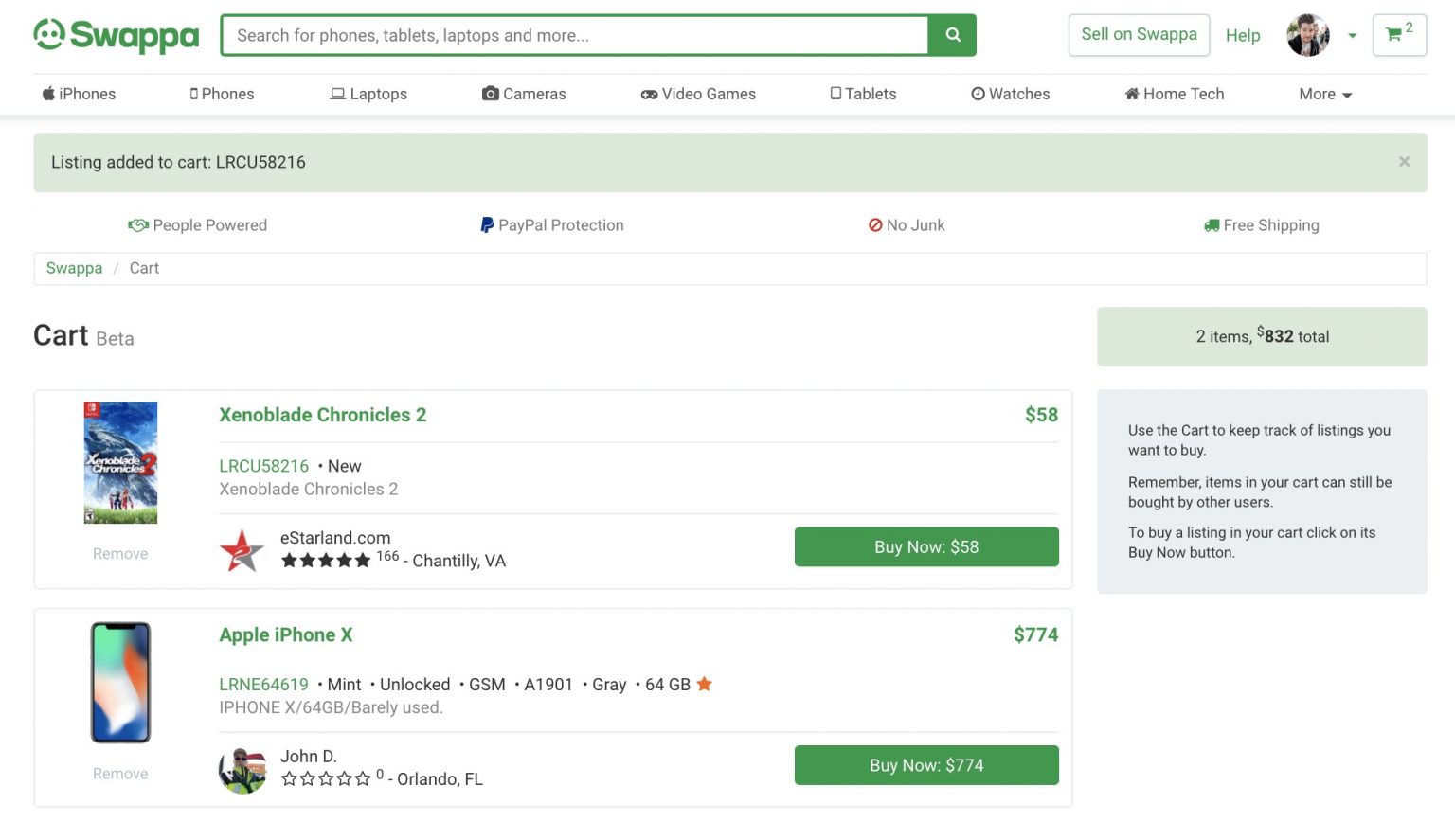Open listing LRNE64619 details link
This screenshot has height=840, width=1455.
263,684
